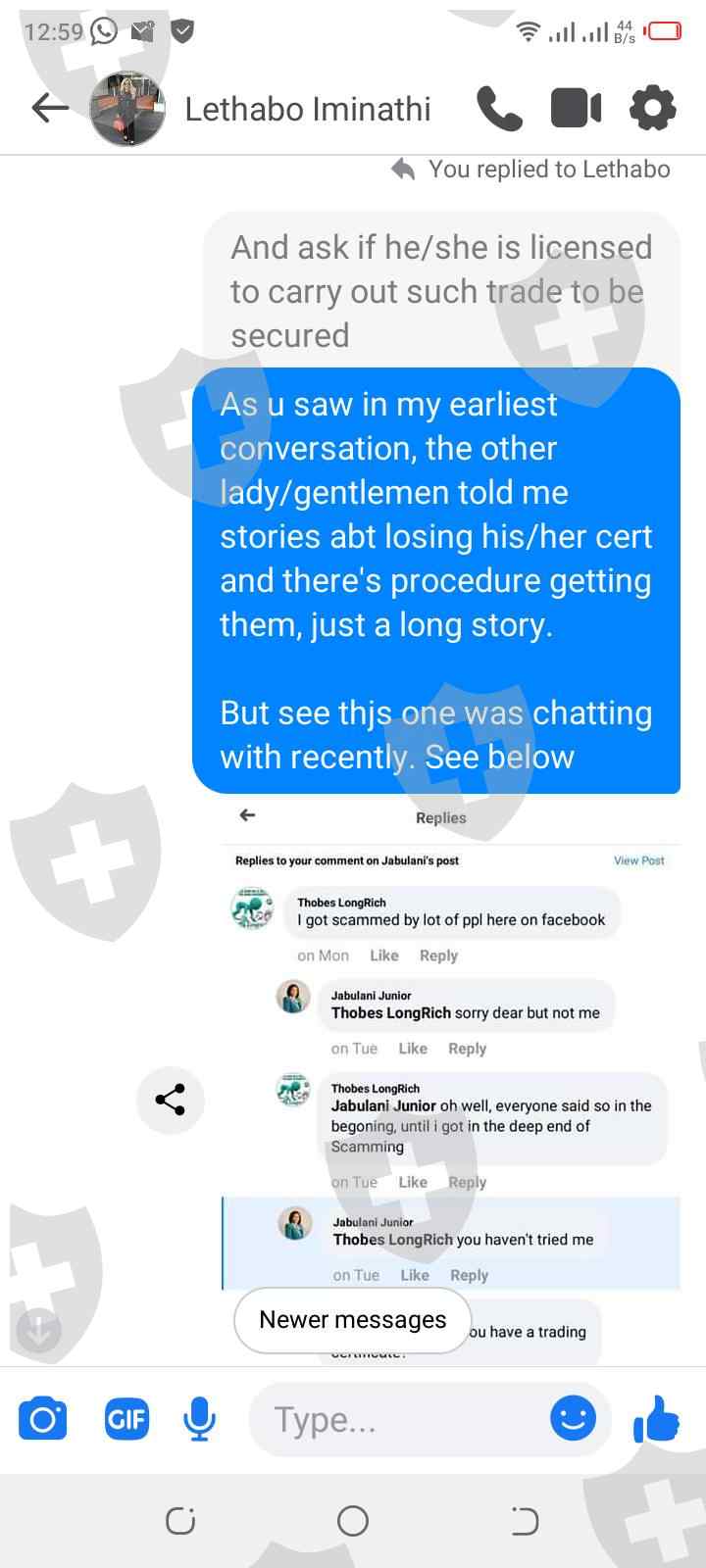Tap the back arrow in the chat header
The image size is (706, 1568).
point(50,108)
